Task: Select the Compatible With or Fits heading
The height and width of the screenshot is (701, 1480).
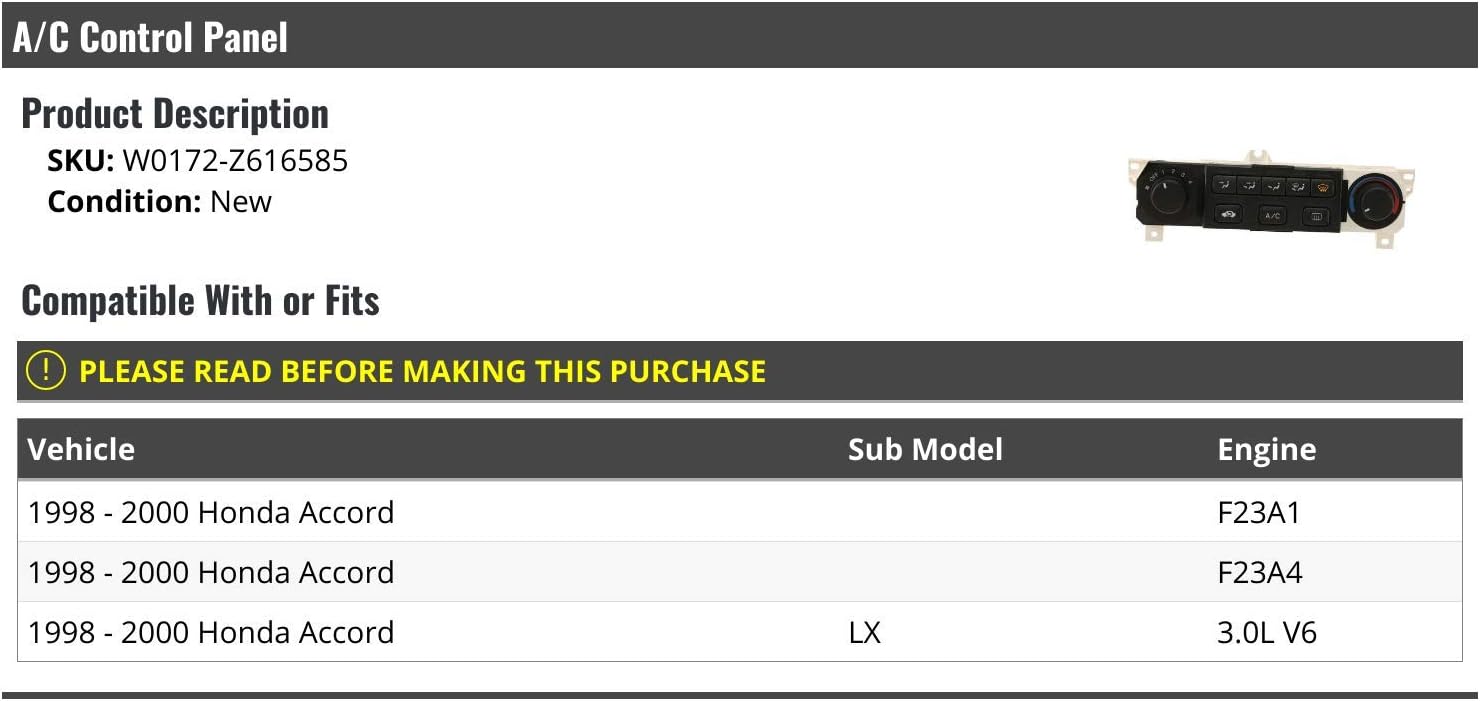Action: pyautogui.click(x=200, y=300)
